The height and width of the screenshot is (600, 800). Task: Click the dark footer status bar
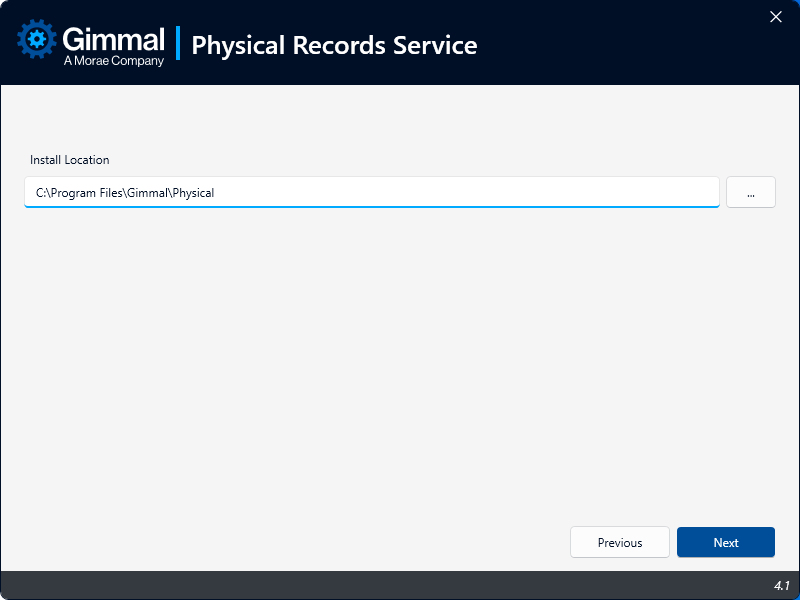[400, 585]
